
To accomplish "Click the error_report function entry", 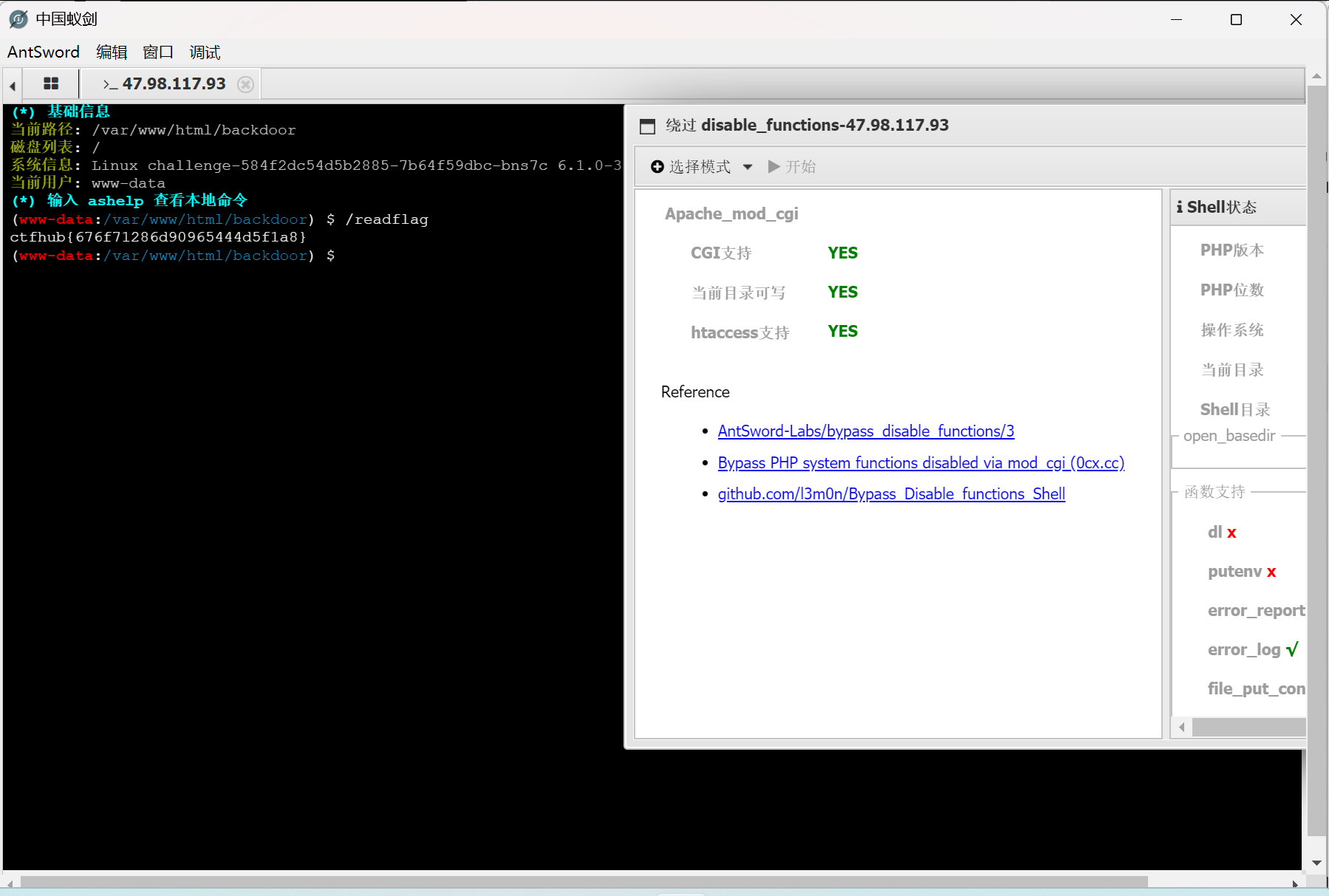I will point(1257,611).
